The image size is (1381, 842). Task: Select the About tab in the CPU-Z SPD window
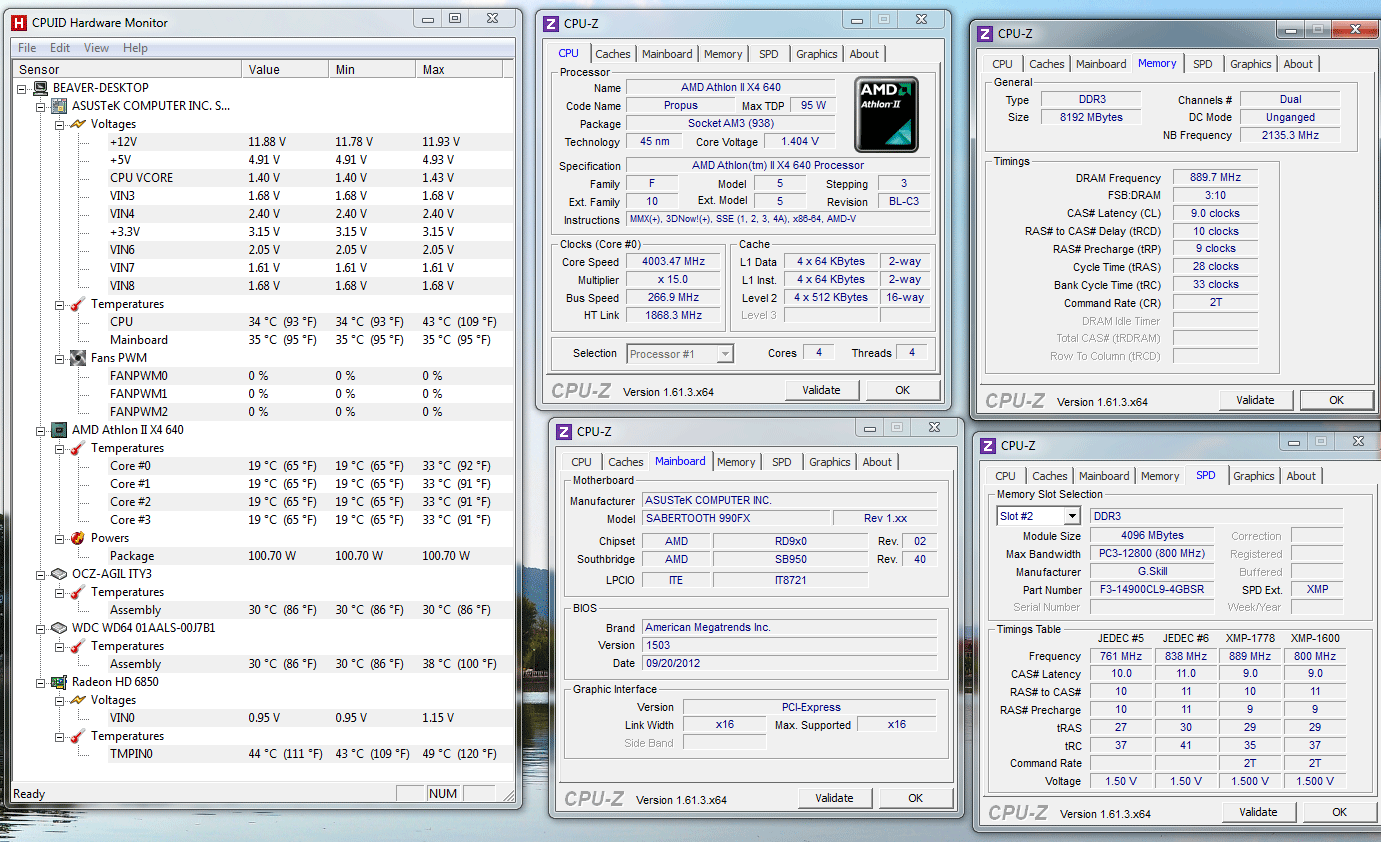coord(1301,476)
